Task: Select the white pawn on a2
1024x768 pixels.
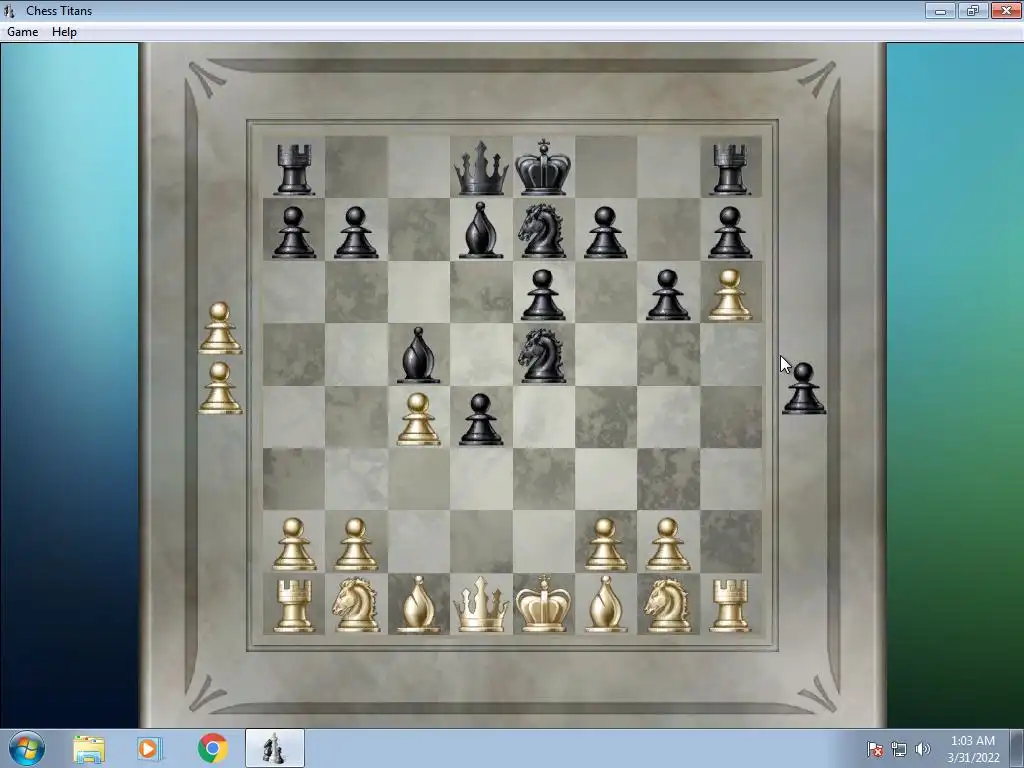Action: point(294,544)
